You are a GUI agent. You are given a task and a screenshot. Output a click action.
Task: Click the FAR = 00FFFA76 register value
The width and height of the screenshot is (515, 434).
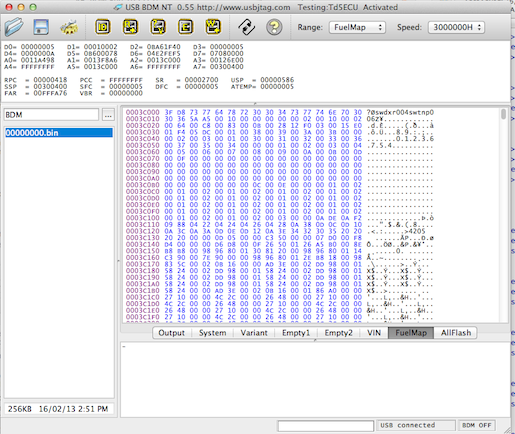pos(36,93)
